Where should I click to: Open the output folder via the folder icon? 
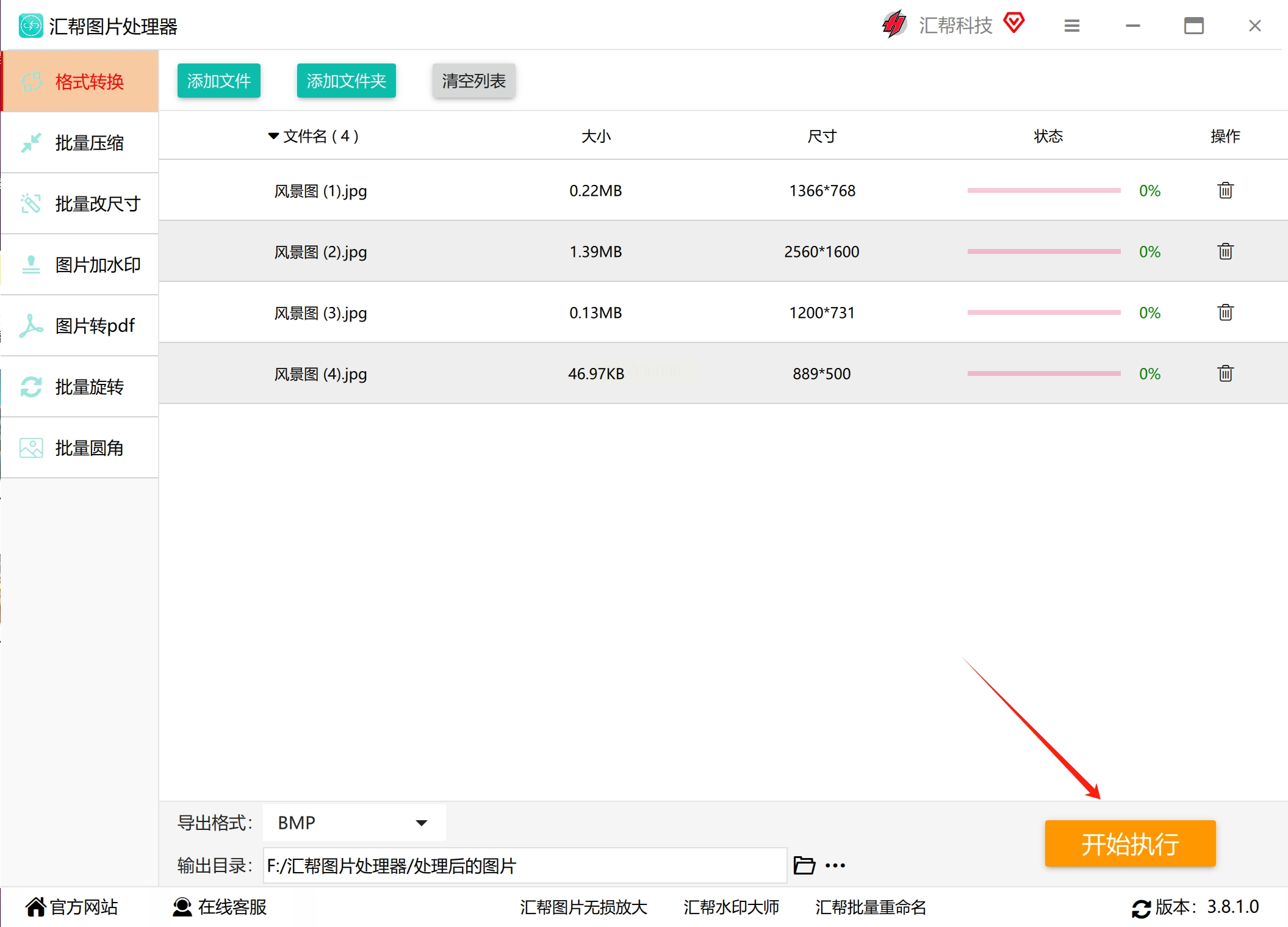tap(804, 865)
